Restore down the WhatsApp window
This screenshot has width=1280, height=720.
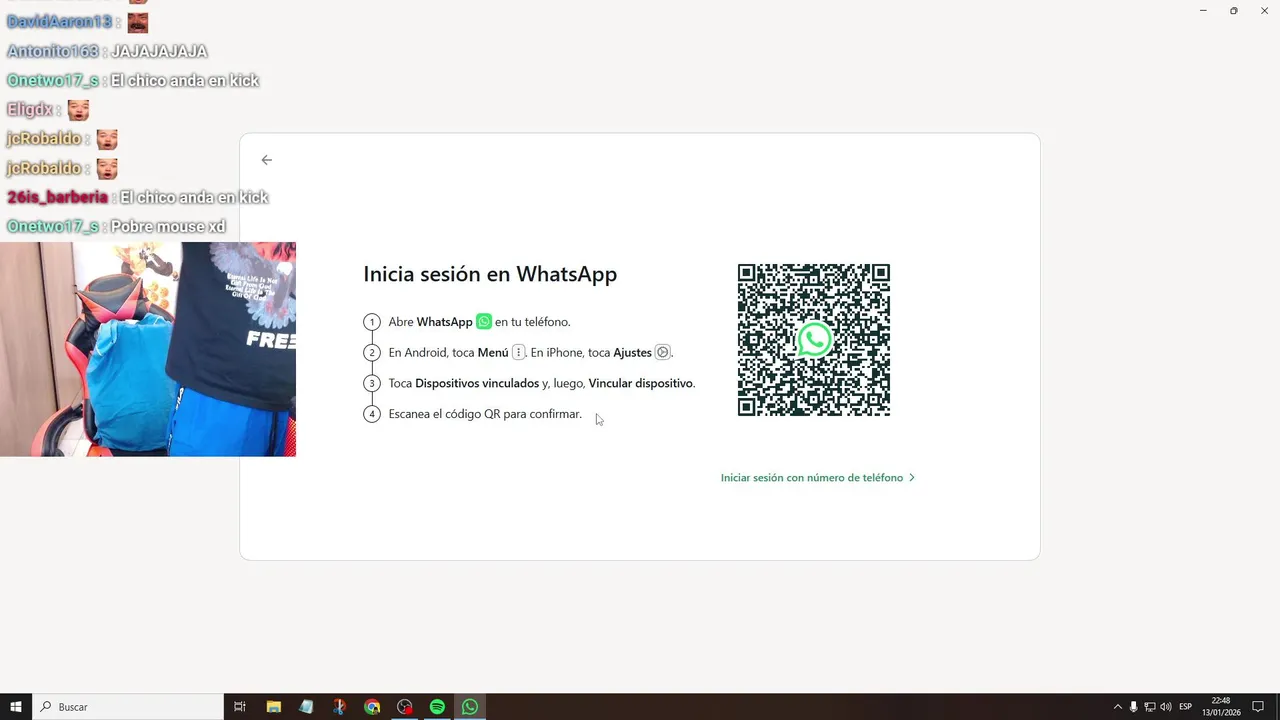pyautogui.click(x=1233, y=11)
